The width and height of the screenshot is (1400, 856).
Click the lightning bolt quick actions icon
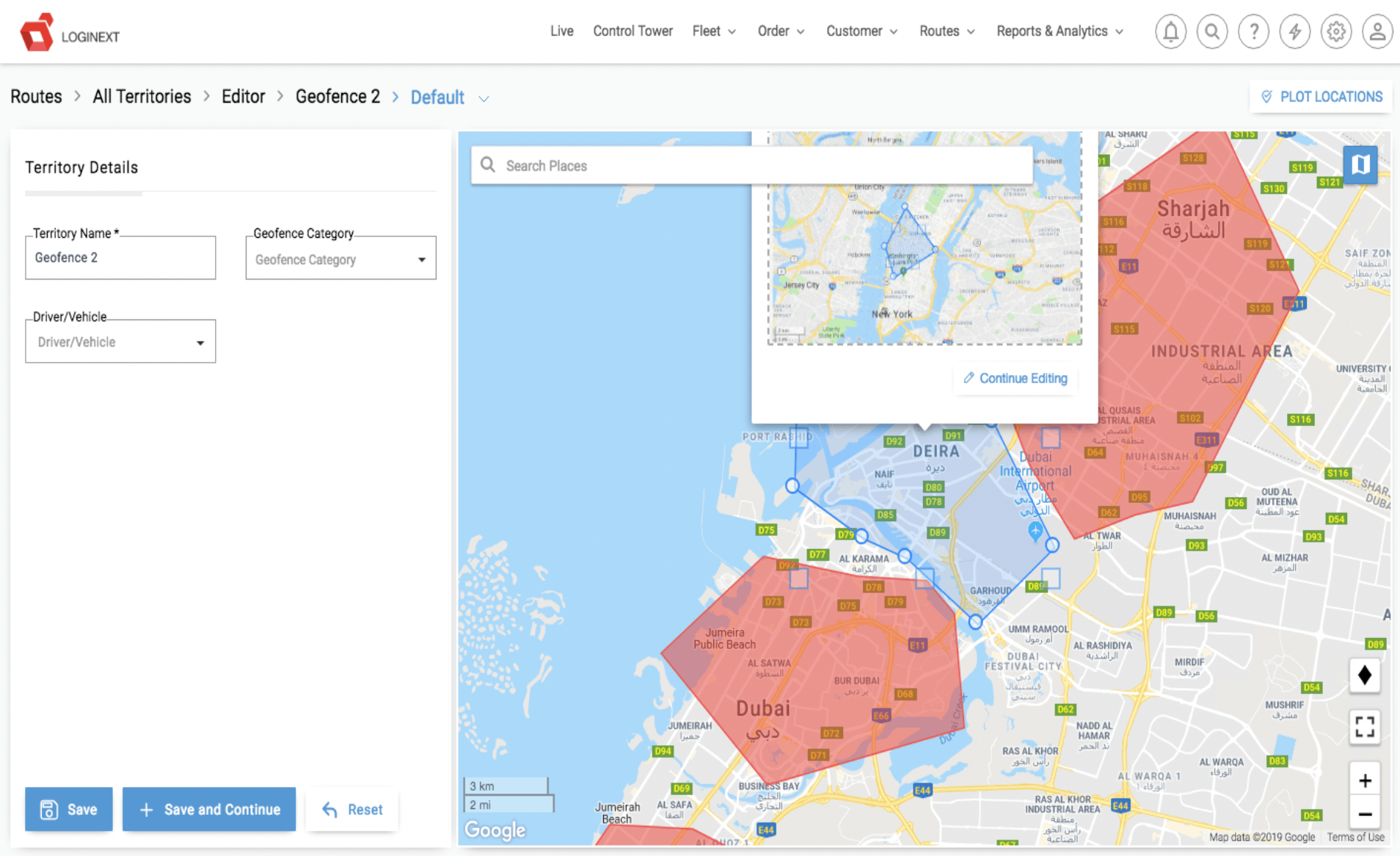click(x=1294, y=32)
